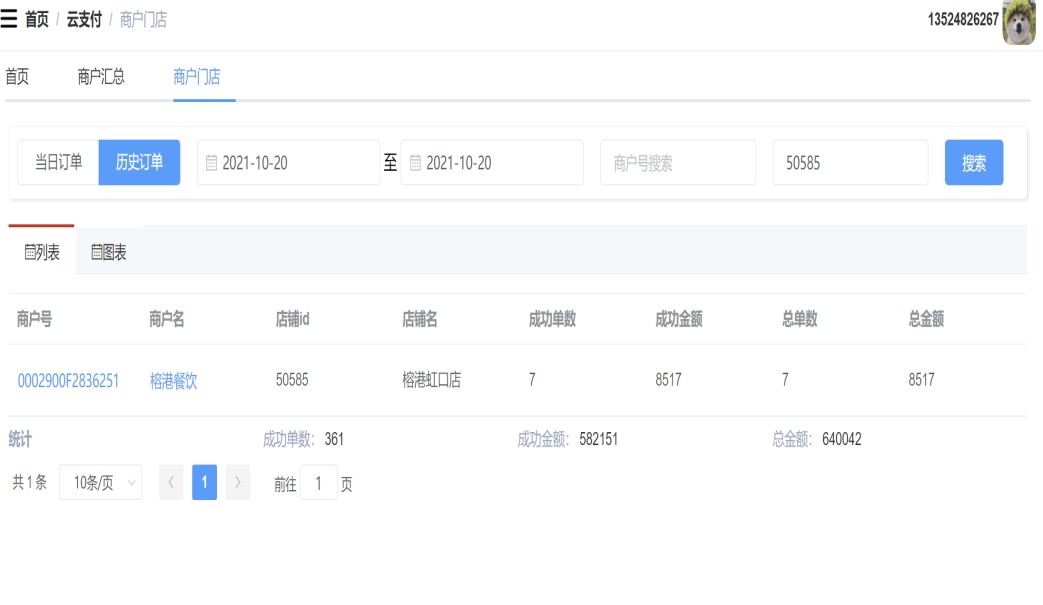The height and width of the screenshot is (605, 1043).
Task: Click 云支付 in the breadcrumb
Action: [84, 20]
